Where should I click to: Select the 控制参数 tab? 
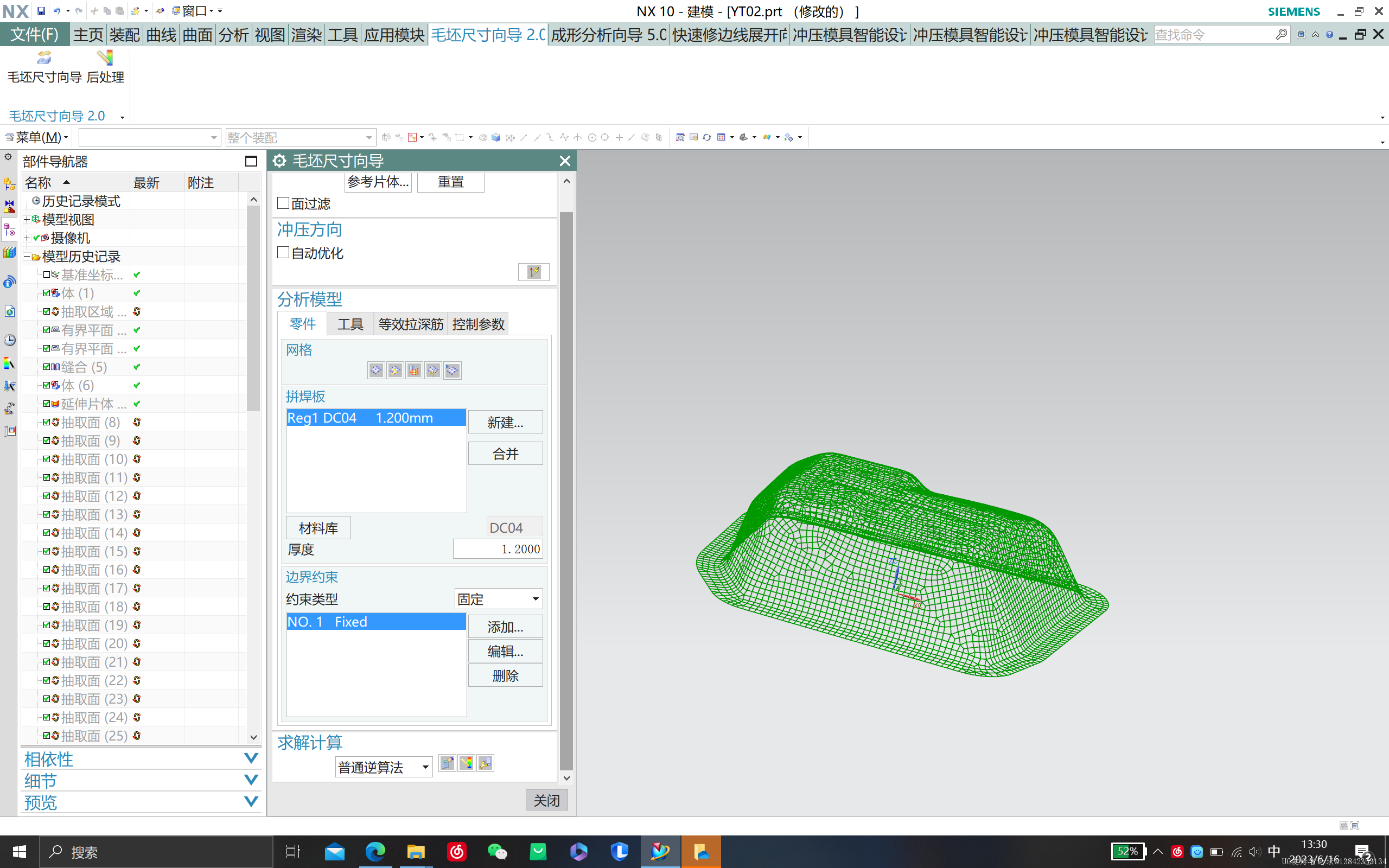click(x=478, y=324)
